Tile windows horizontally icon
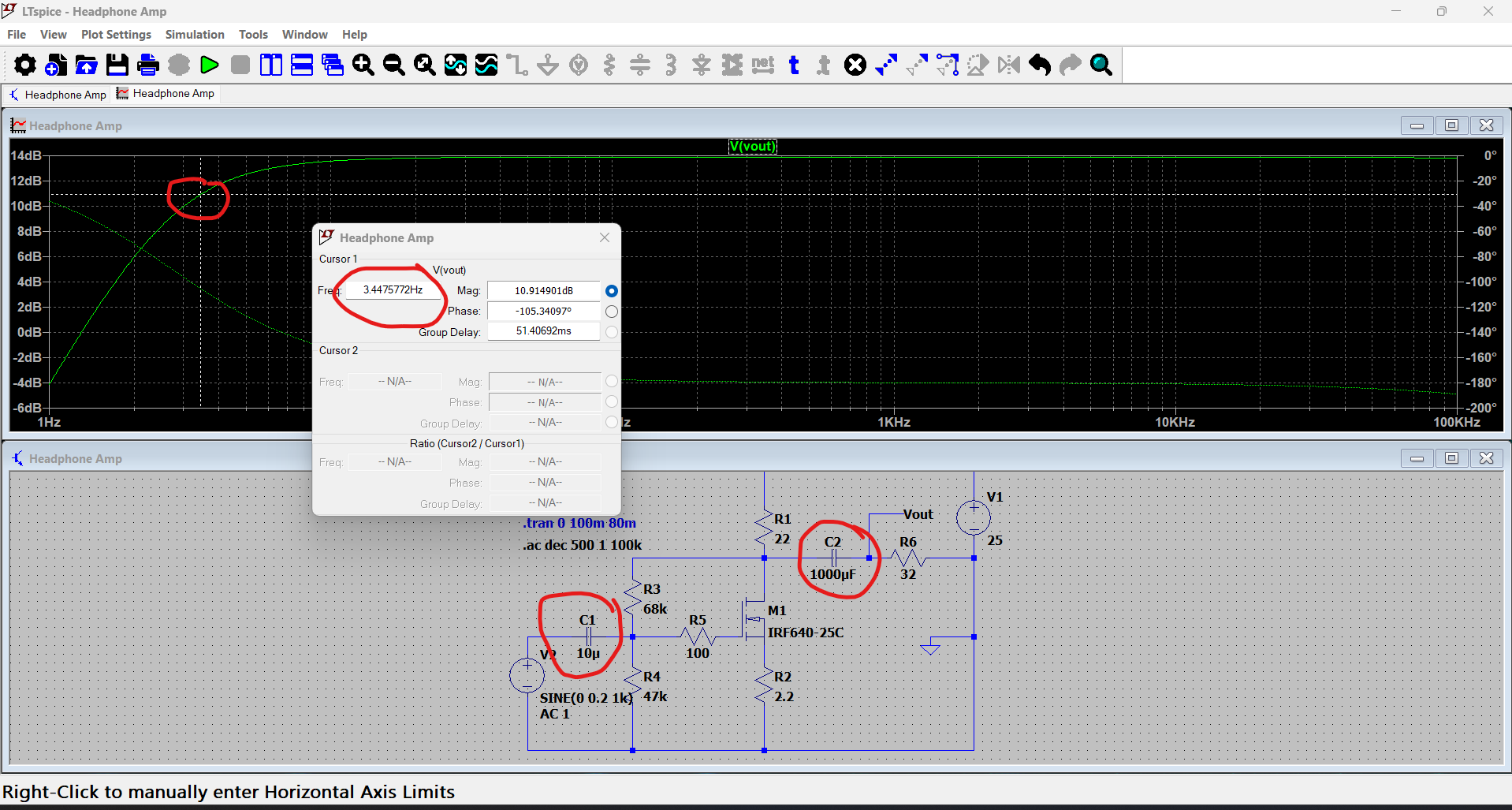Viewport: 1512px width, 810px height. click(302, 65)
